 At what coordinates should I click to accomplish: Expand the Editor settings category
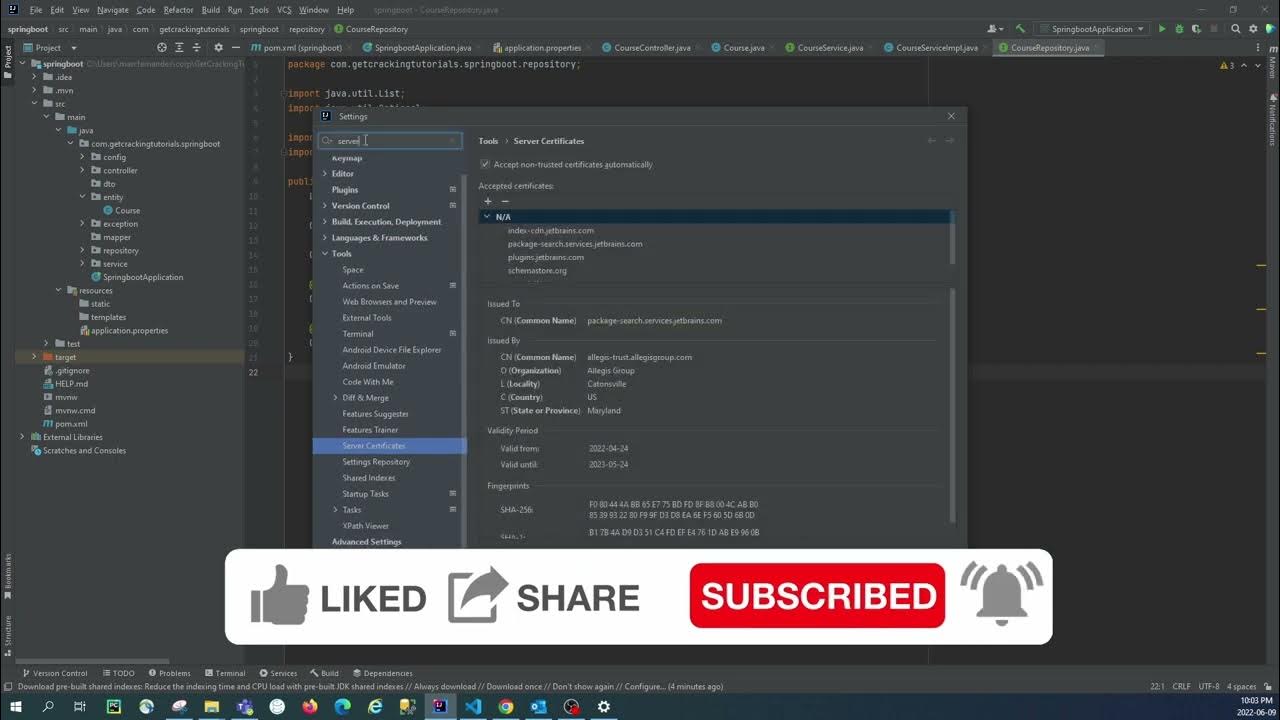[324, 174]
